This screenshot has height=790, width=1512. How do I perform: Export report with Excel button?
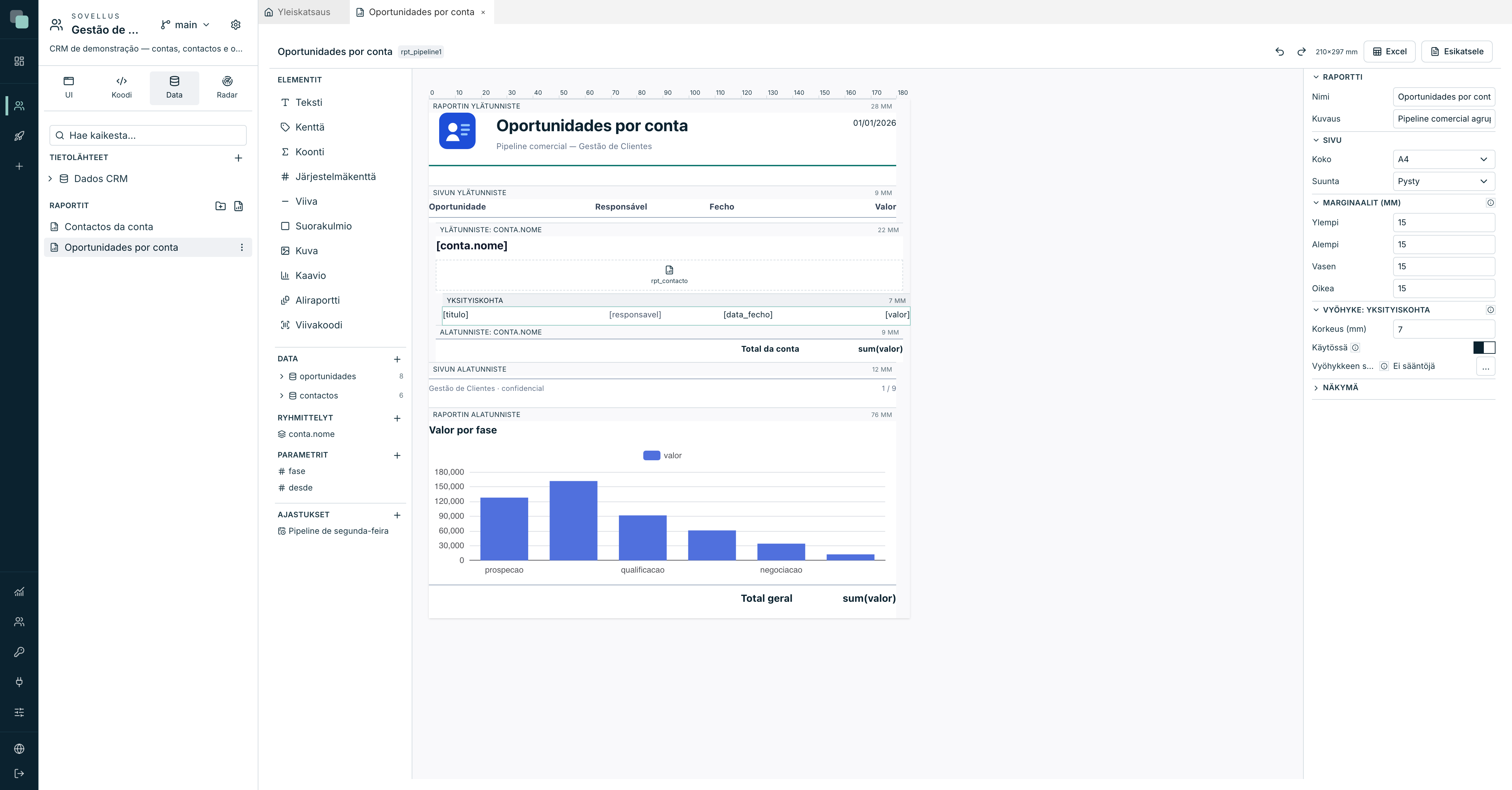(1389, 52)
